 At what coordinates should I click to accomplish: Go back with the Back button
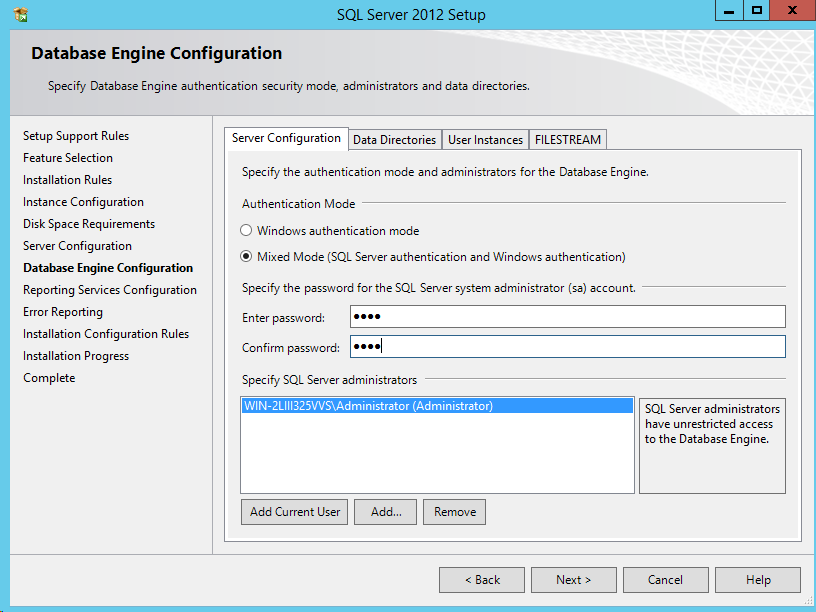(x=482, y=580)
